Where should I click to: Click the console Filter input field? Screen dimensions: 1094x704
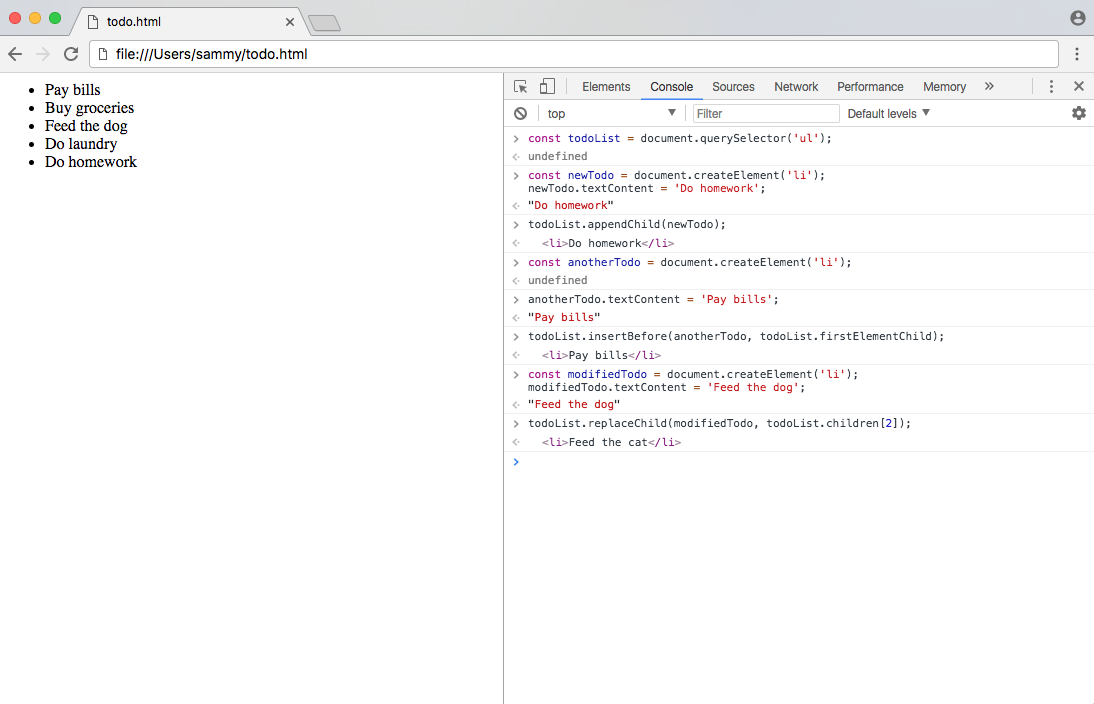[766, 113]
